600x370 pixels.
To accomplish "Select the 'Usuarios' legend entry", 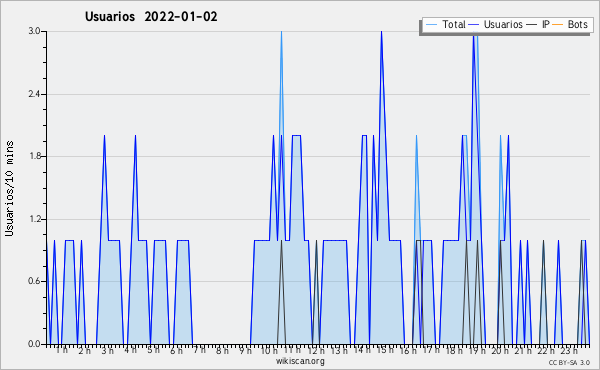I will point(503,24).
